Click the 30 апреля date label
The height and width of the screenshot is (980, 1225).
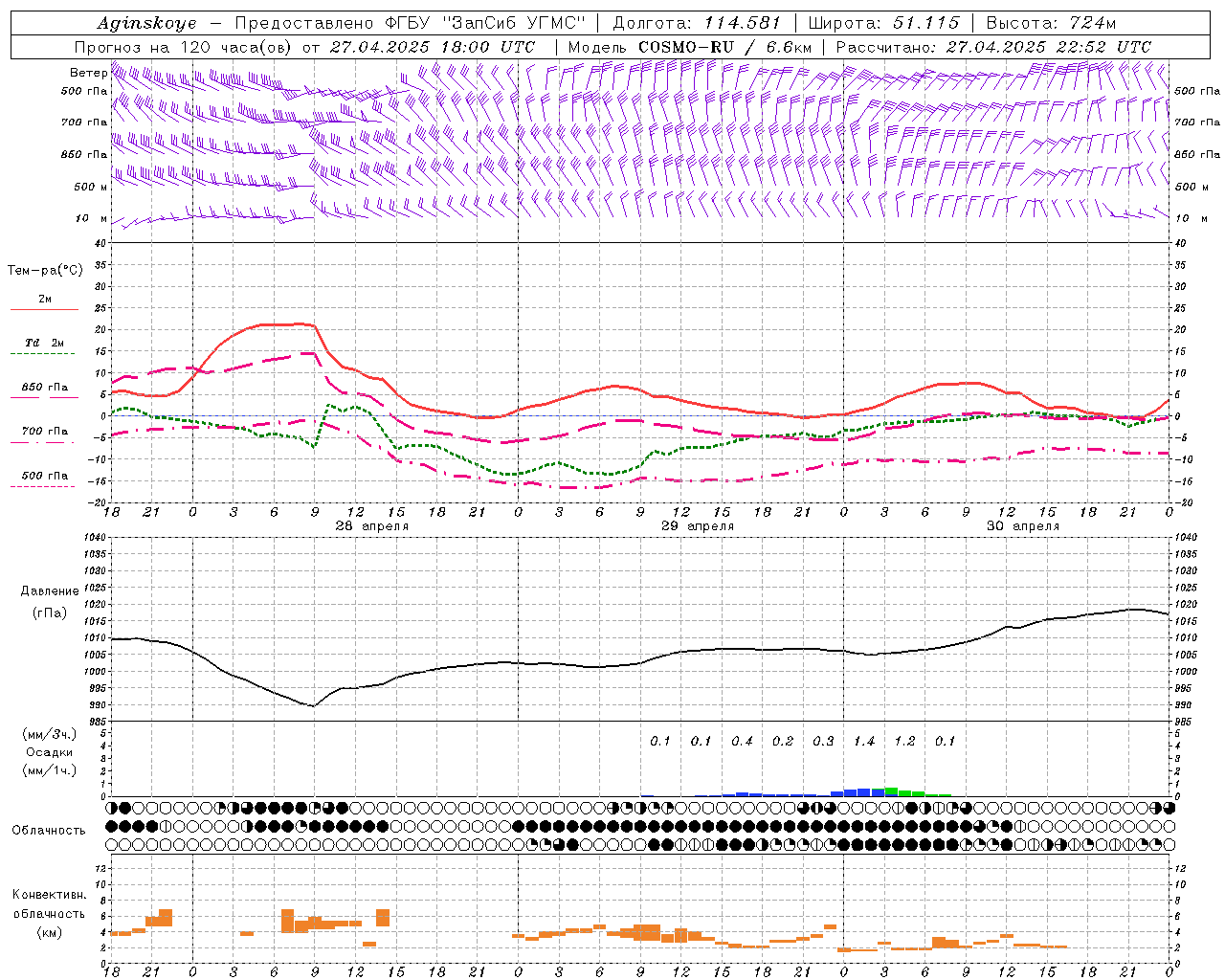tap(1023, 526)
